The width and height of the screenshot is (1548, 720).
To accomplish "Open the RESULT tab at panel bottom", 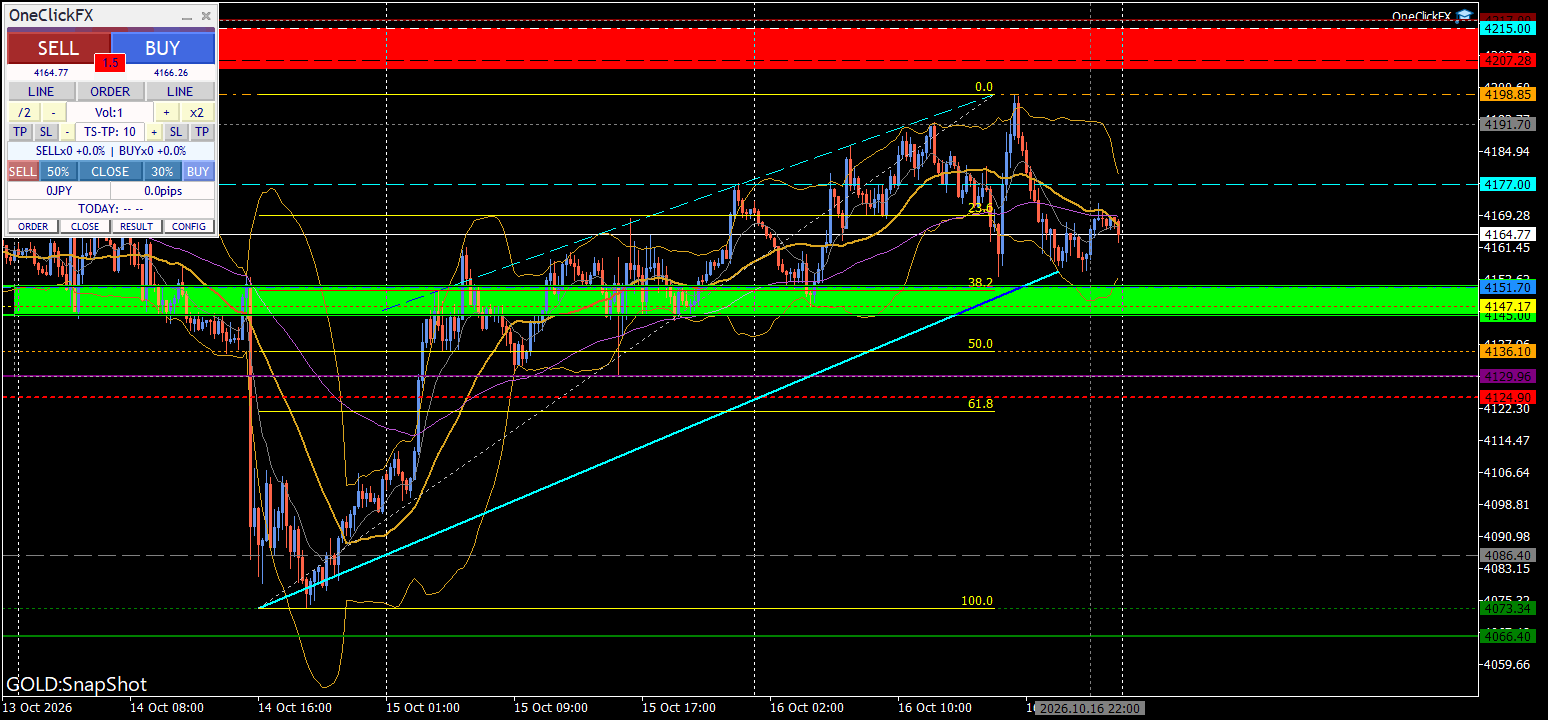I will 137,226.
